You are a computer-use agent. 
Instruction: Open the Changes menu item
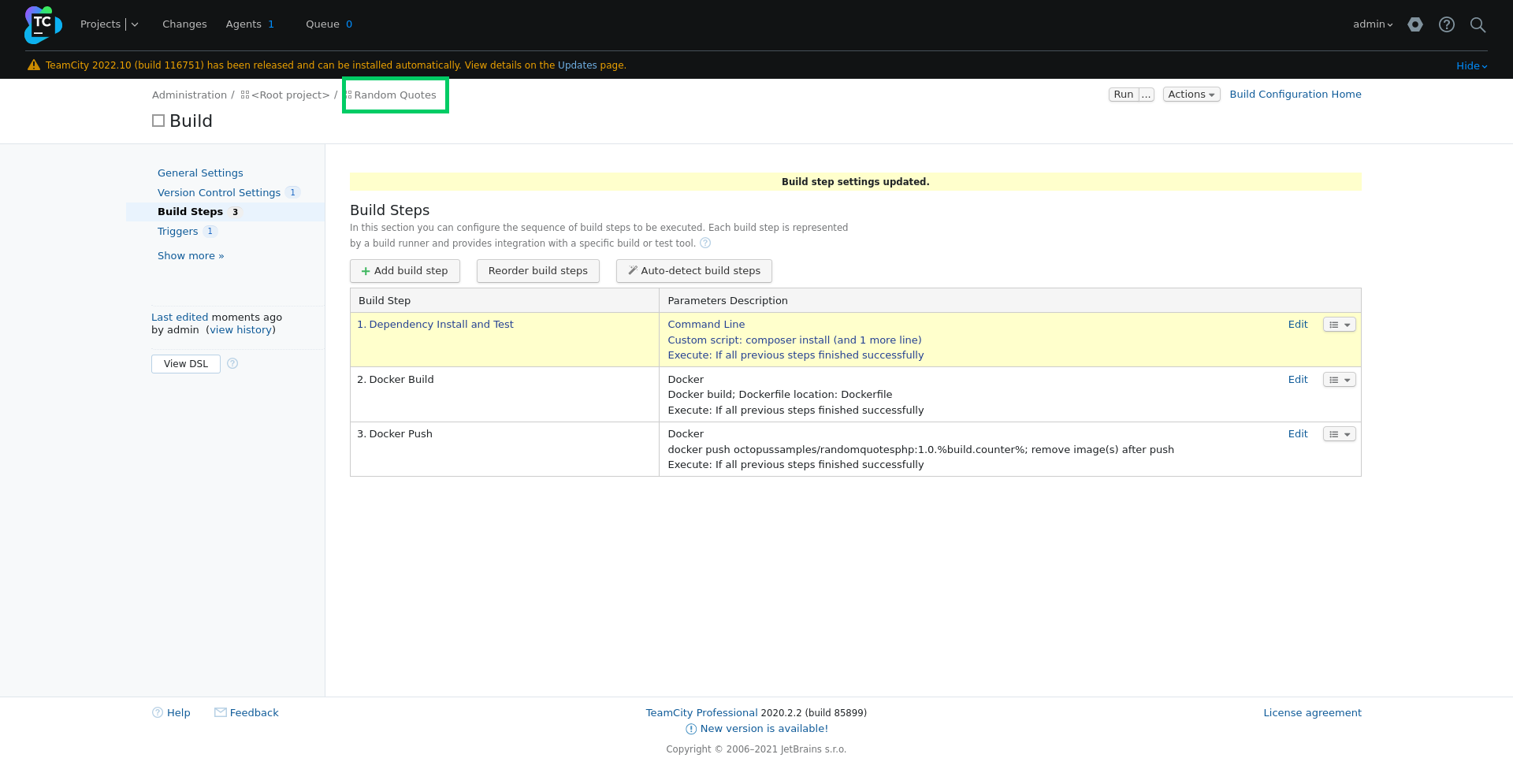(x=184, y=24)
